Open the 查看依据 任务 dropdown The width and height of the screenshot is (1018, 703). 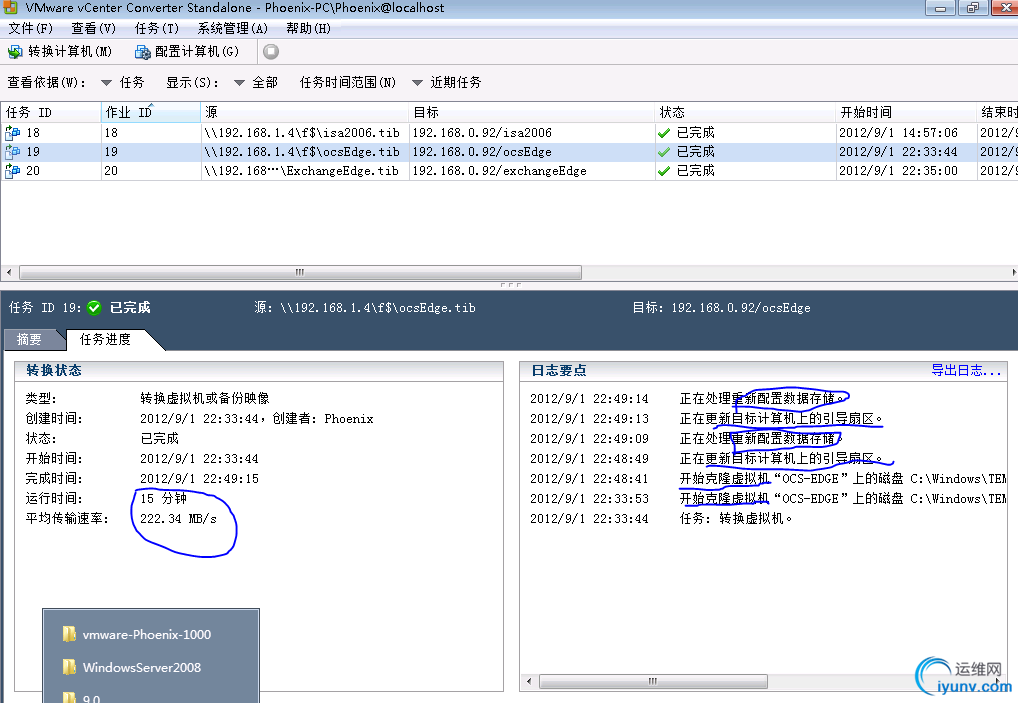pos(123,82)
